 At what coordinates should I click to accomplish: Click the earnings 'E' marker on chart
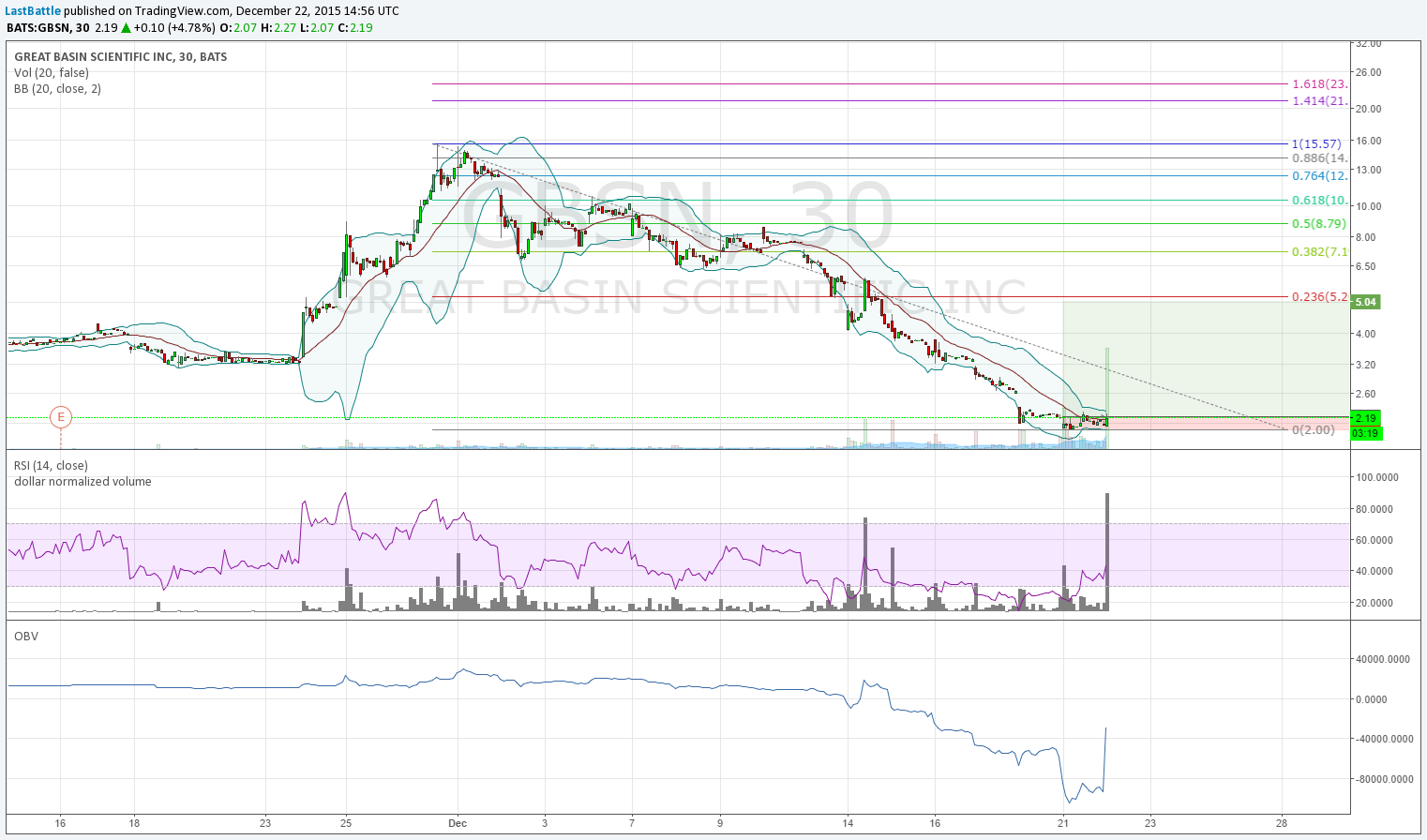tap(61, 417)
